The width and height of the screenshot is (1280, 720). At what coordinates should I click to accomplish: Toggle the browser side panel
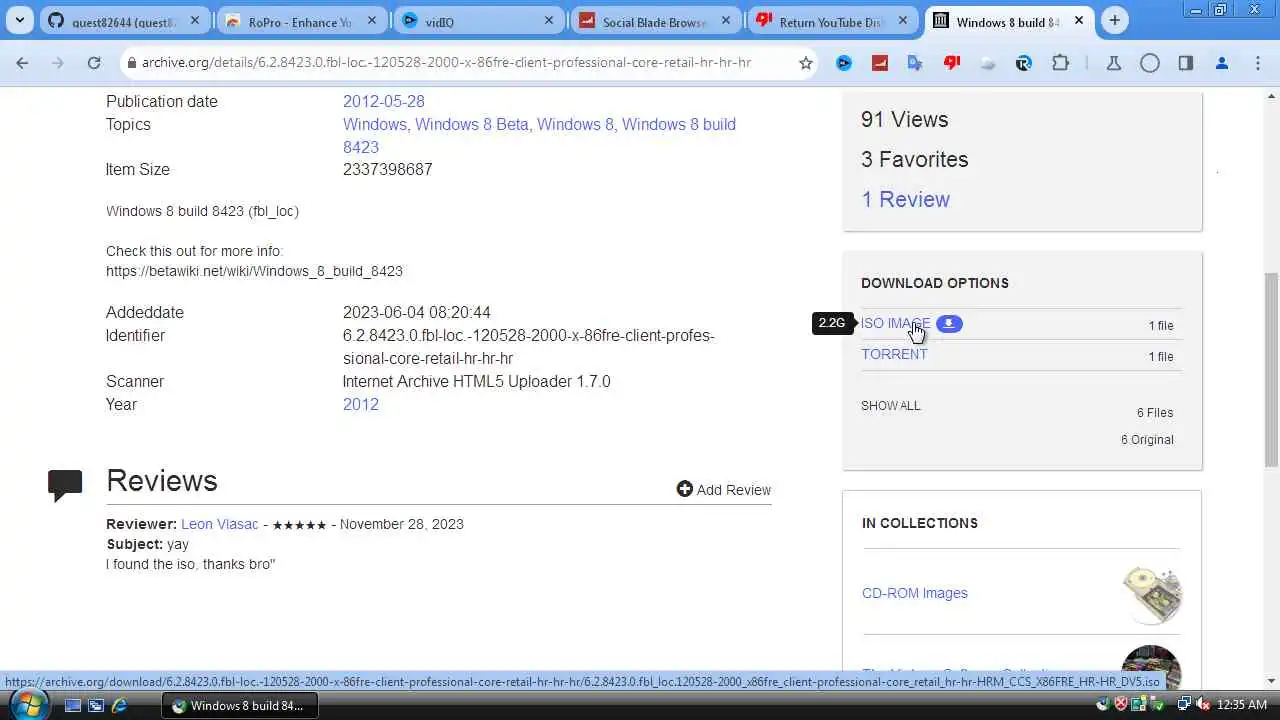click(1185, 62)
